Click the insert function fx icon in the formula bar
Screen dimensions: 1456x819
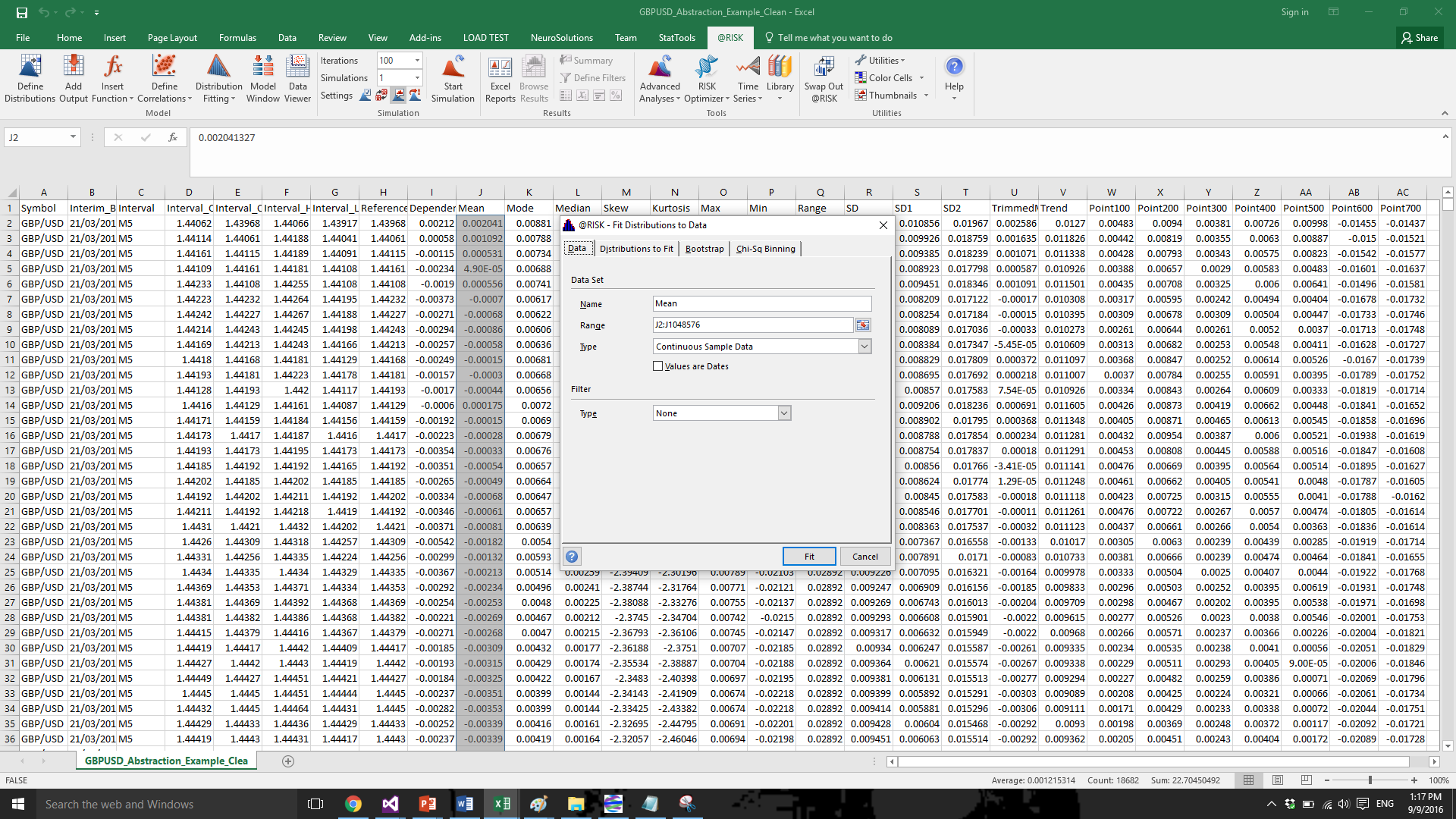173,137
